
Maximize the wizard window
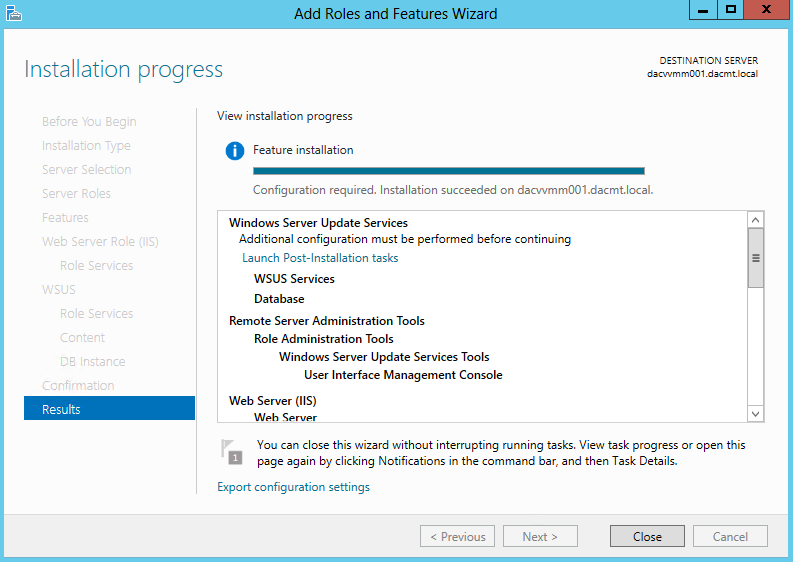pos(730,10)
